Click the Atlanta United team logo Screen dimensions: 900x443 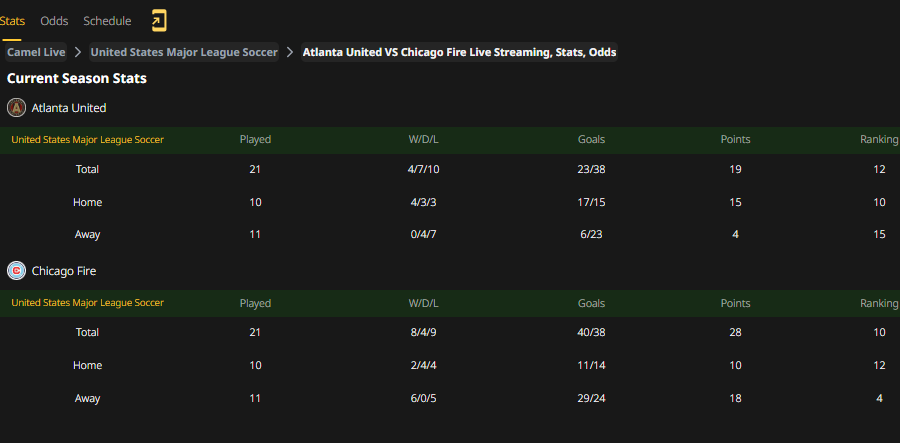[17, 107]
